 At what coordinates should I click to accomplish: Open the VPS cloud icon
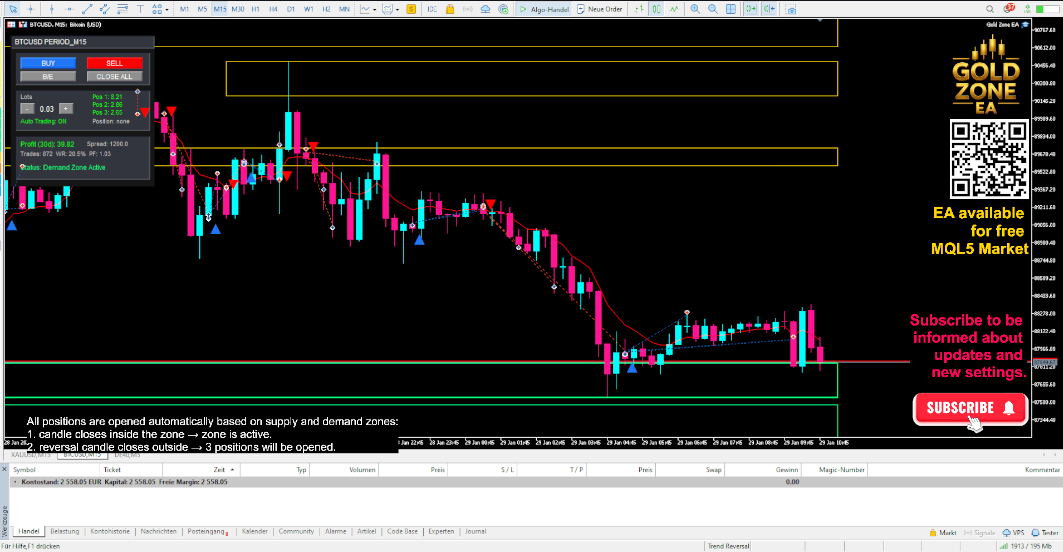(485, 9)
